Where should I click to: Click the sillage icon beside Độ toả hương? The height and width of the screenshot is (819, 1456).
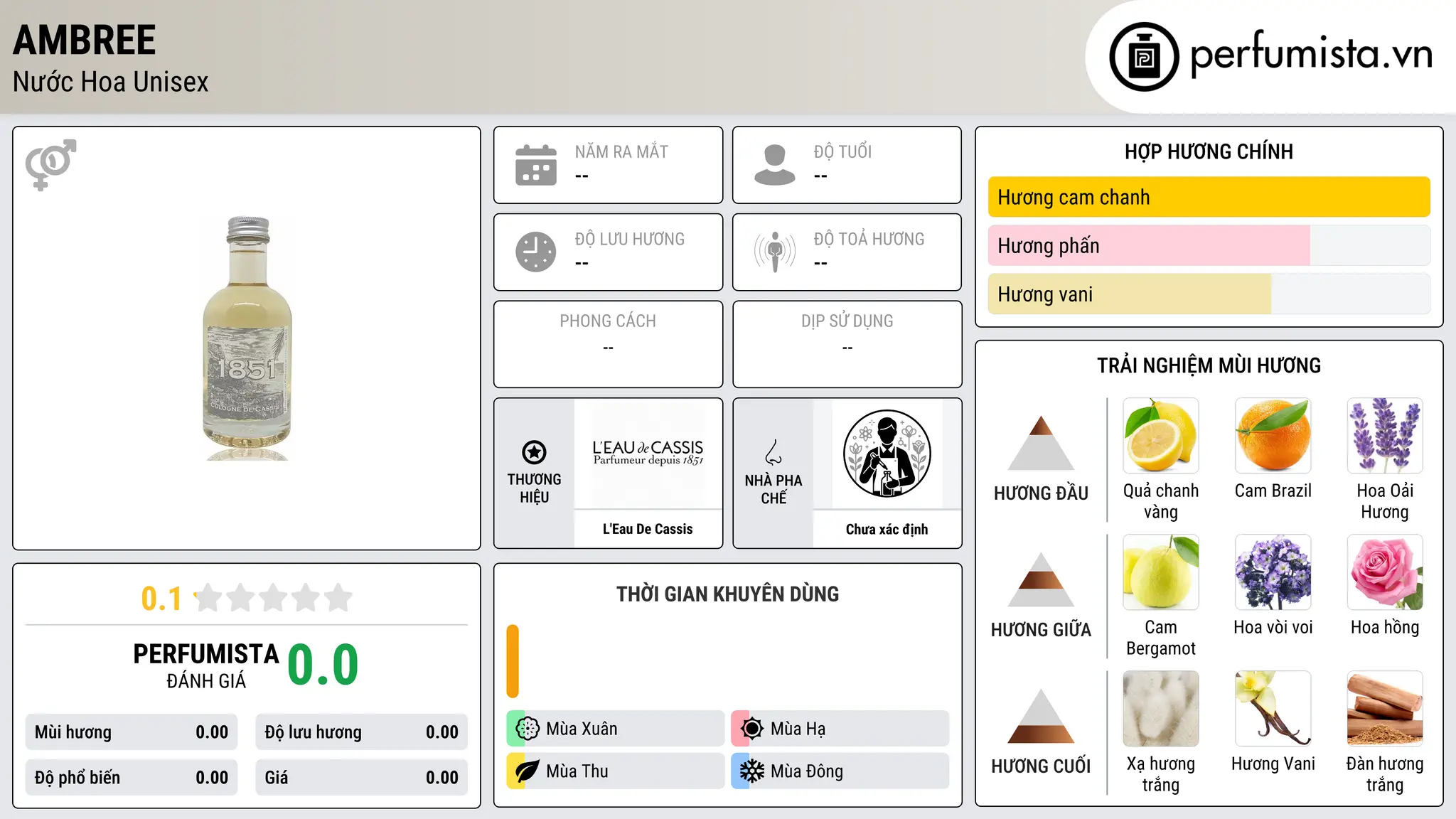click(775, 252)
